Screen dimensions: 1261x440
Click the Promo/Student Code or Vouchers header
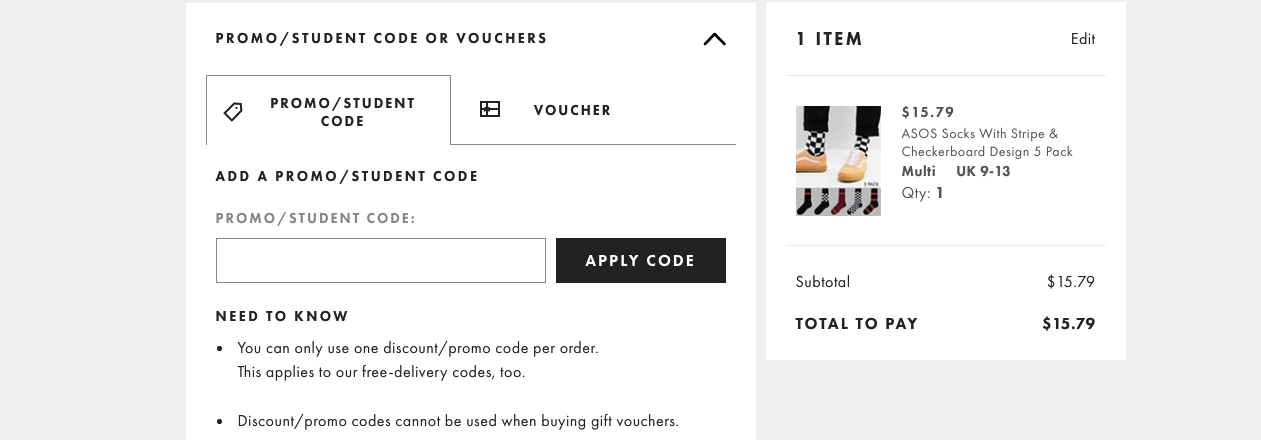pos(382,39)
